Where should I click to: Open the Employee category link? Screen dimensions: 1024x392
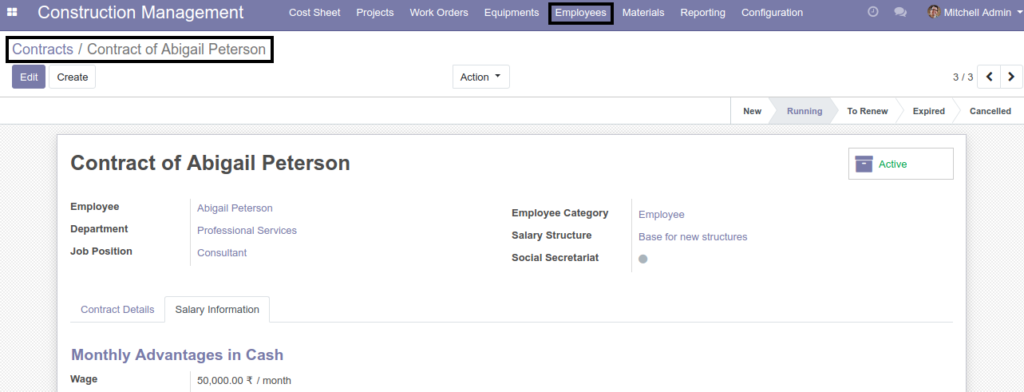tap(662, 215)
